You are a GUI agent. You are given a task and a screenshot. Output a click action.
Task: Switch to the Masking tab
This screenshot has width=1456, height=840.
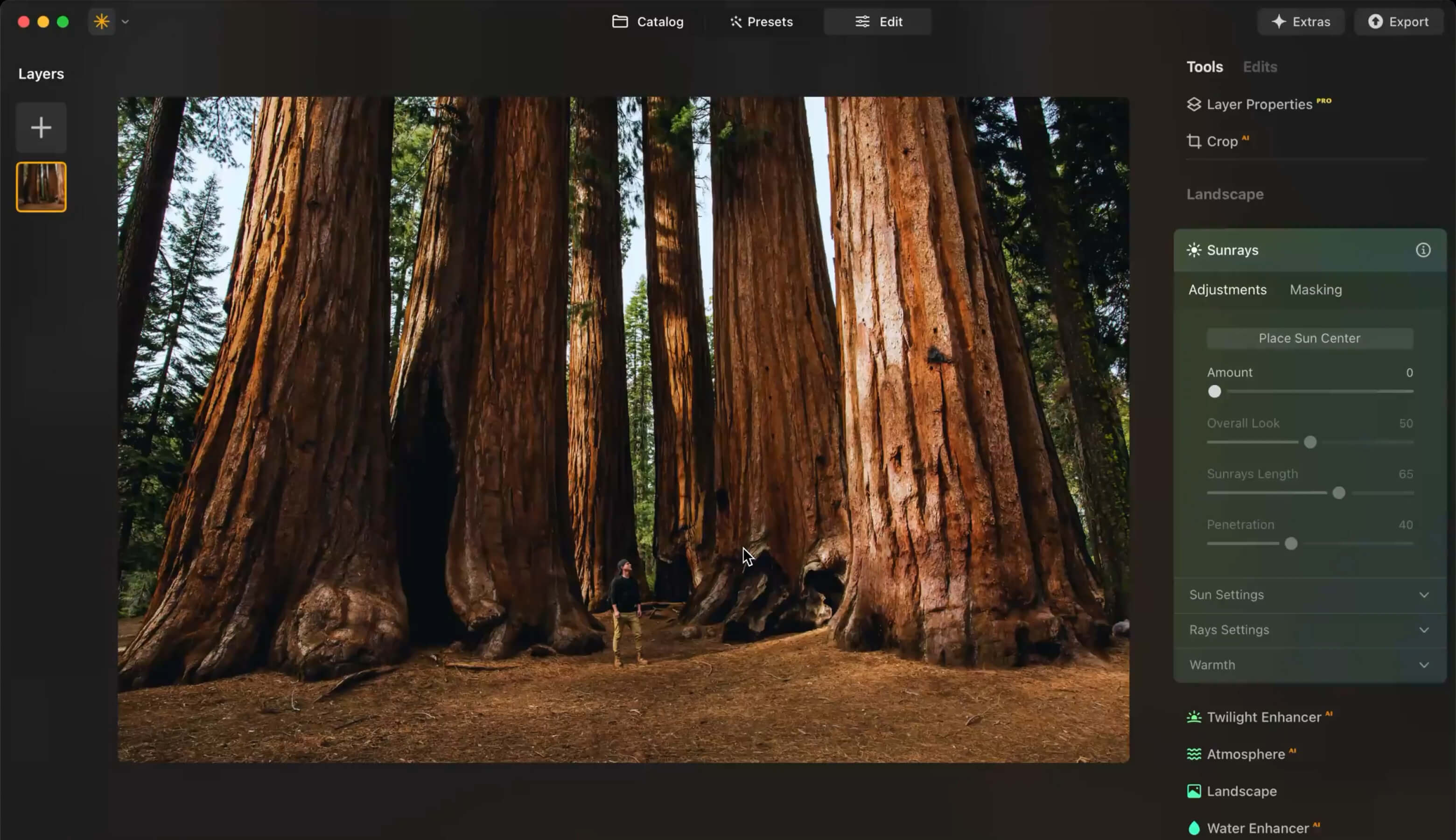(x=1315, y=290)
